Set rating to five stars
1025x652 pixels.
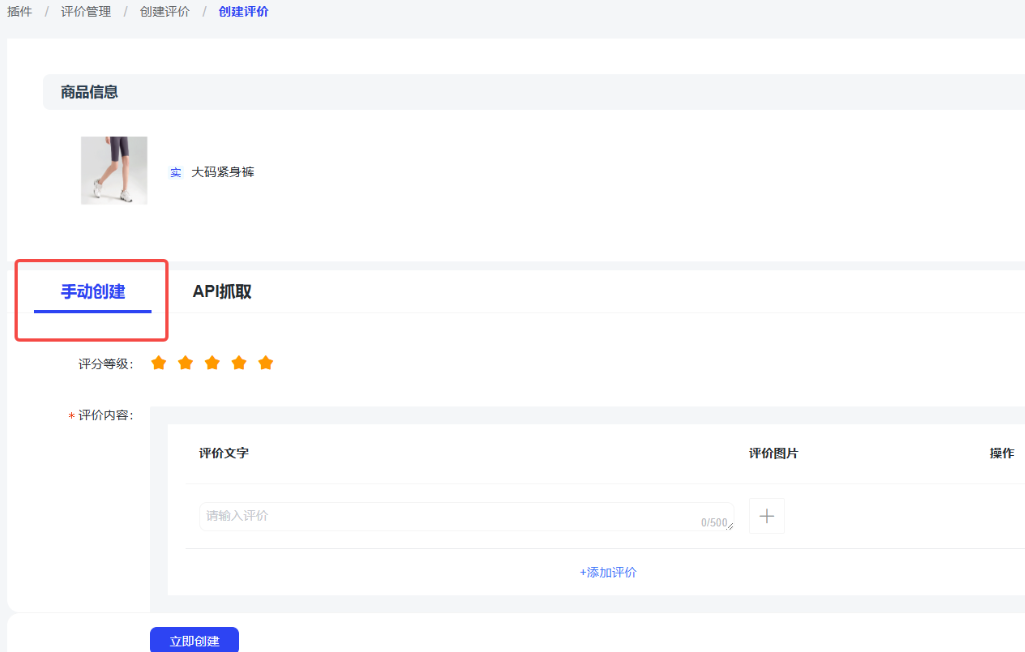pos(266,363)
